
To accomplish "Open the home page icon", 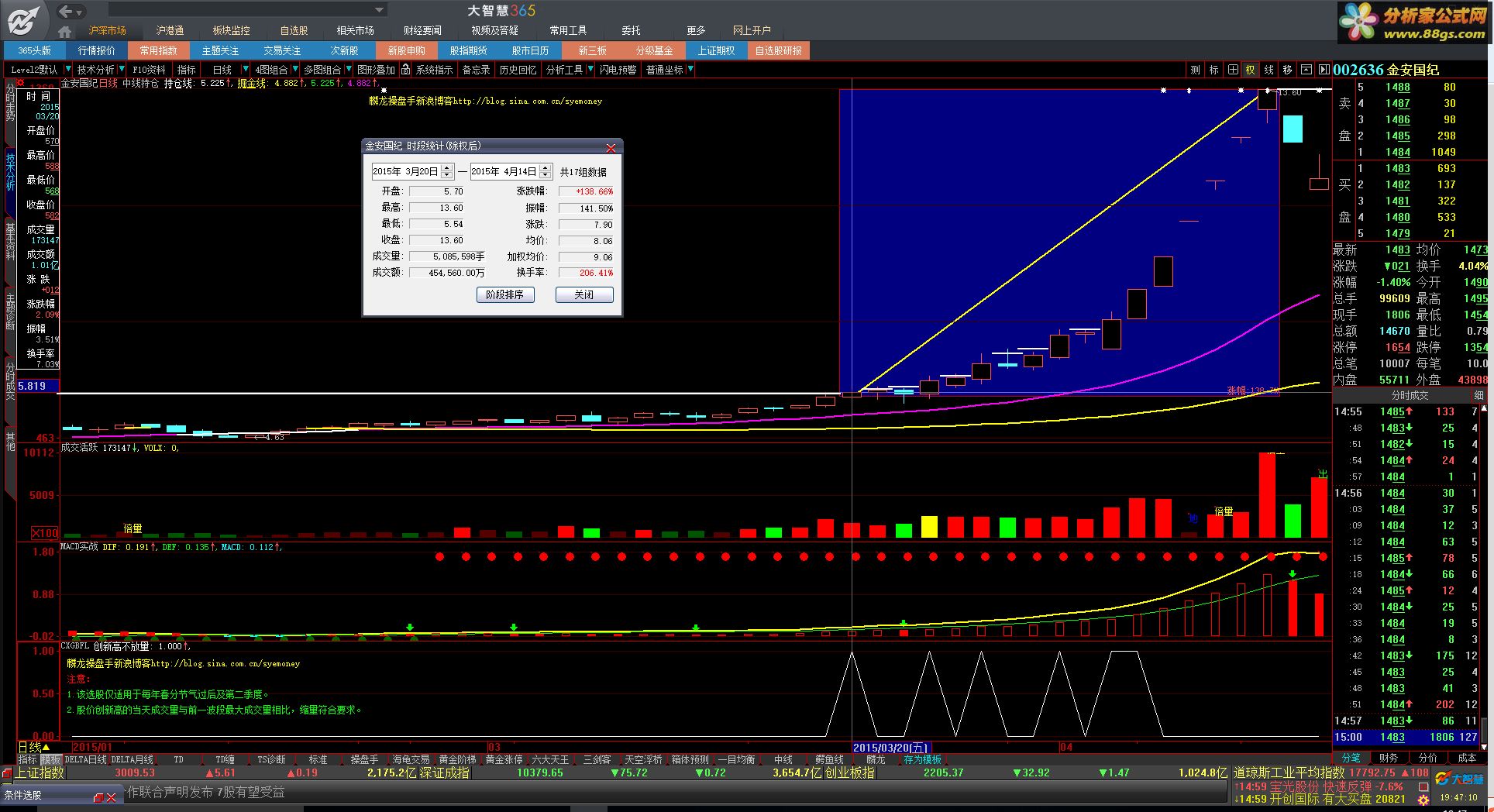I will pyautogui.click(x=65, y=31).
